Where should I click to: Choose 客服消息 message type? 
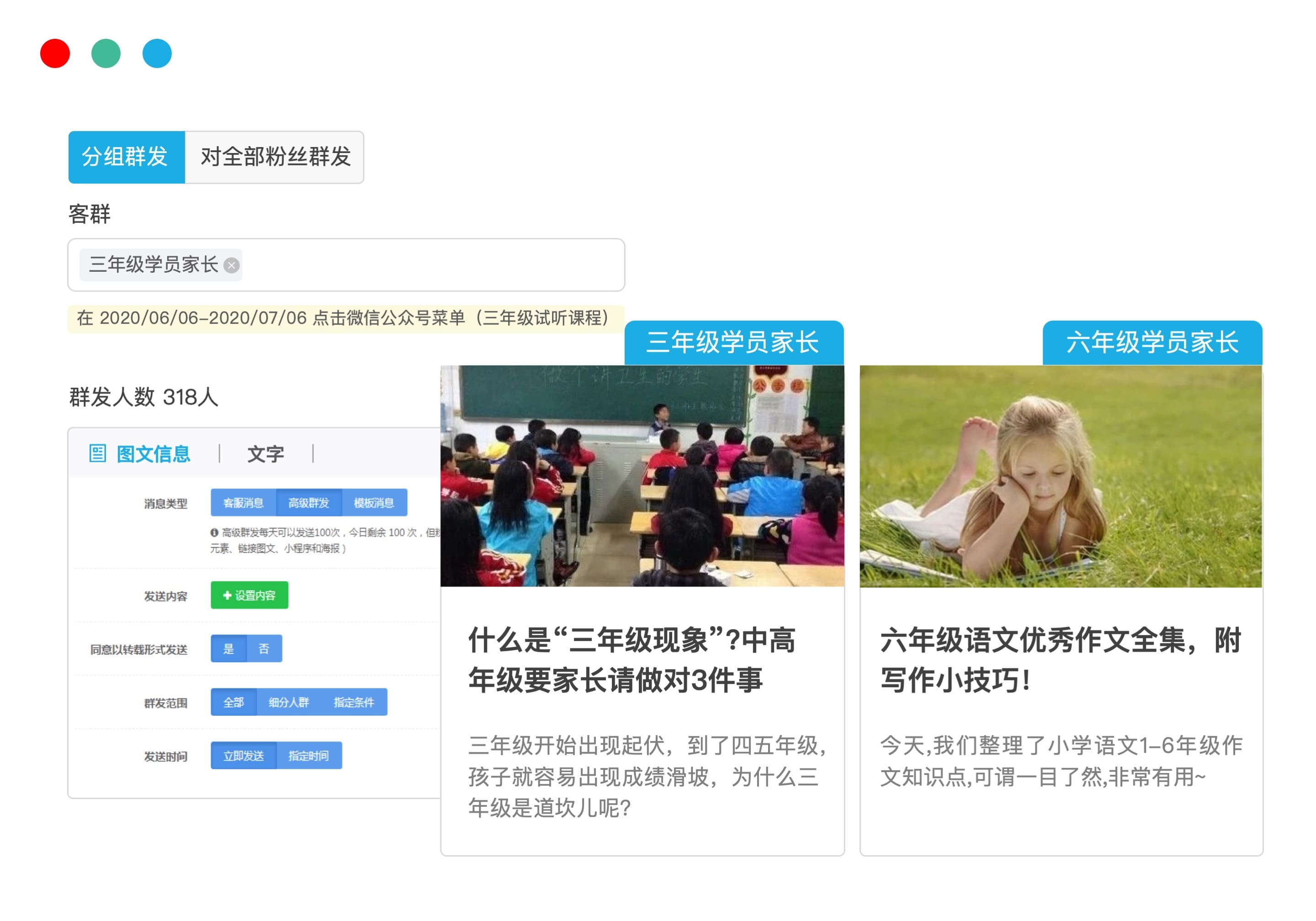click(x=244, y=503)
